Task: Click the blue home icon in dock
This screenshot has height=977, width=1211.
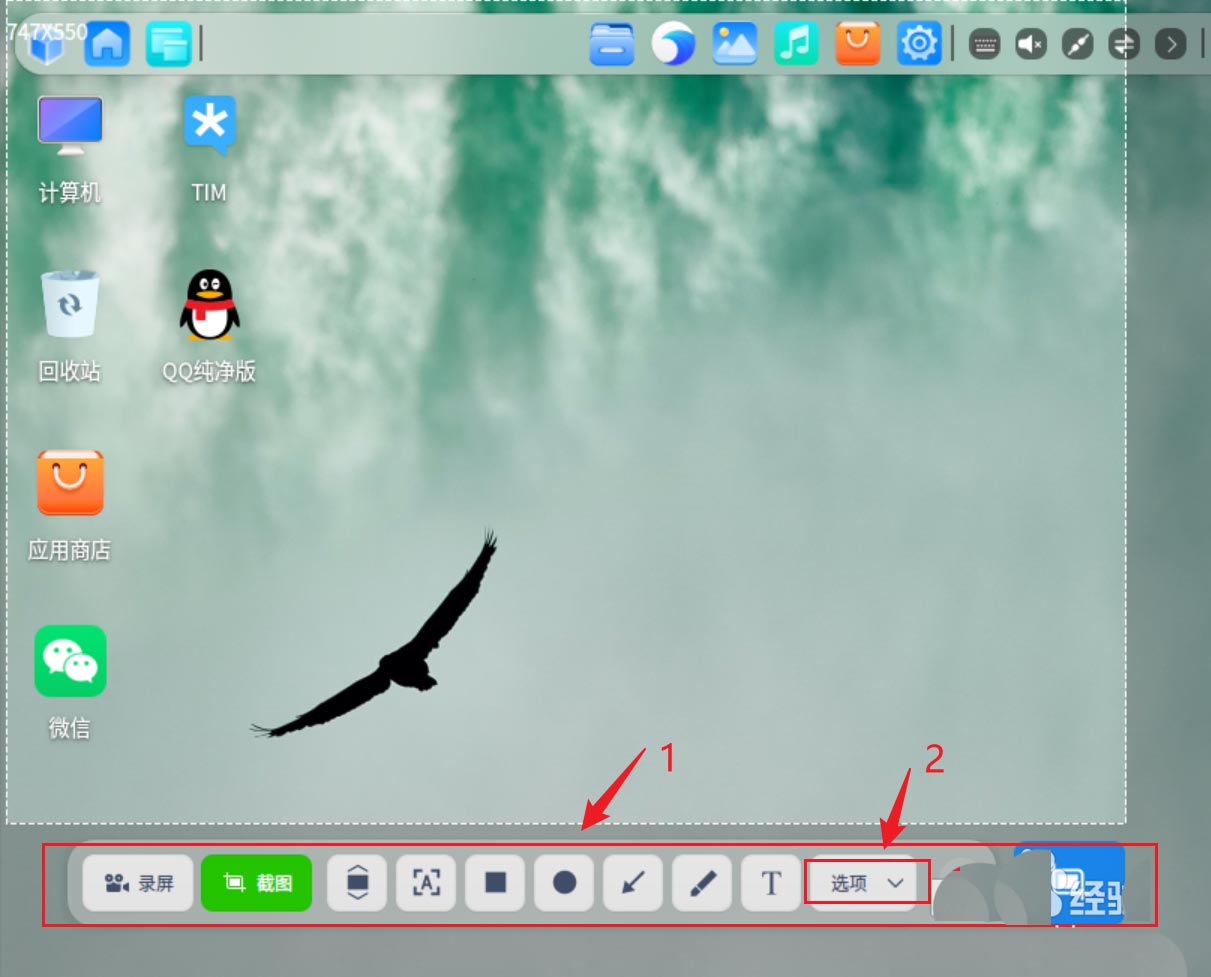Action: point(107,44)
